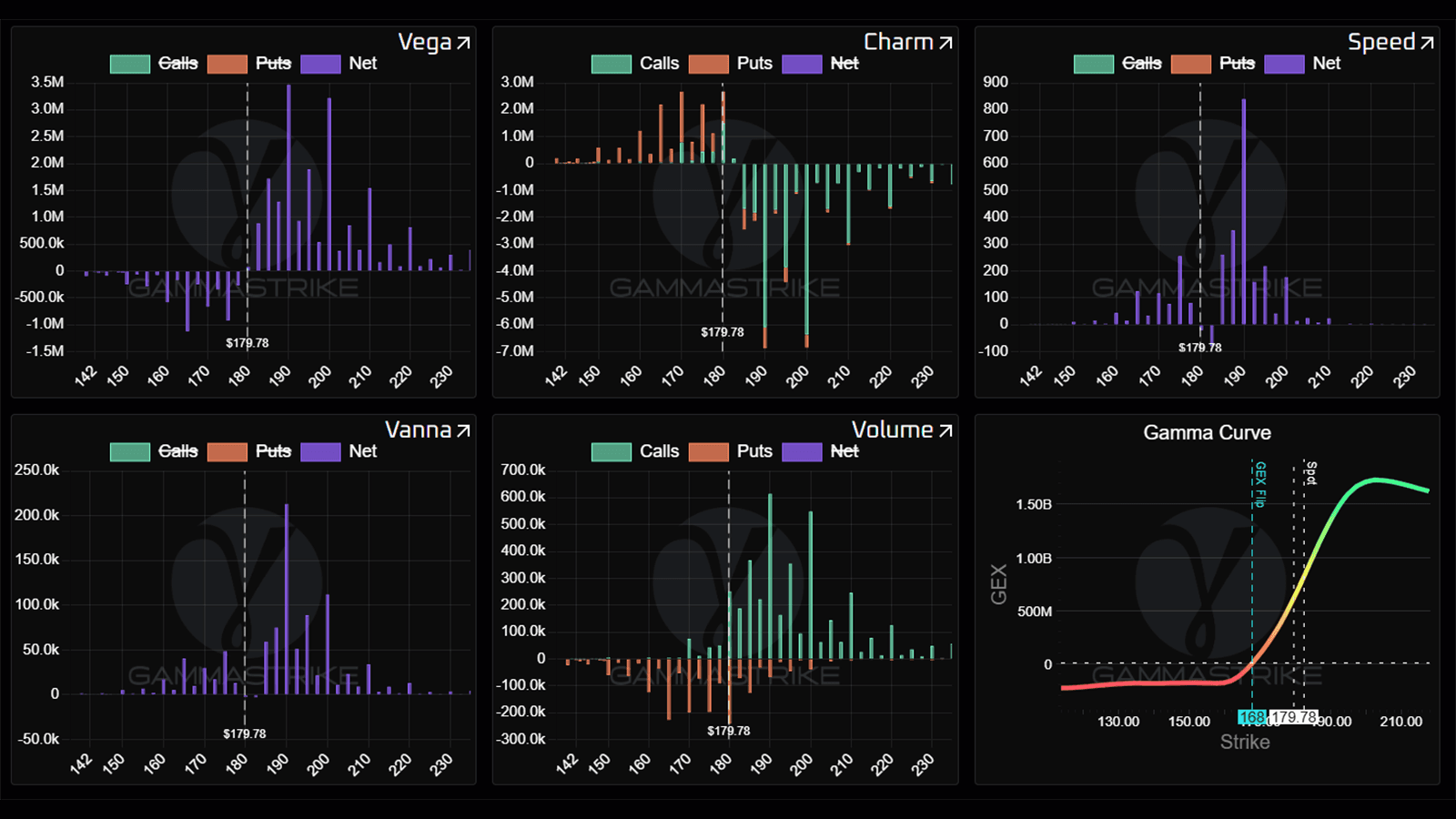Toggle Calls label in Charm legend

pos(659,64)
